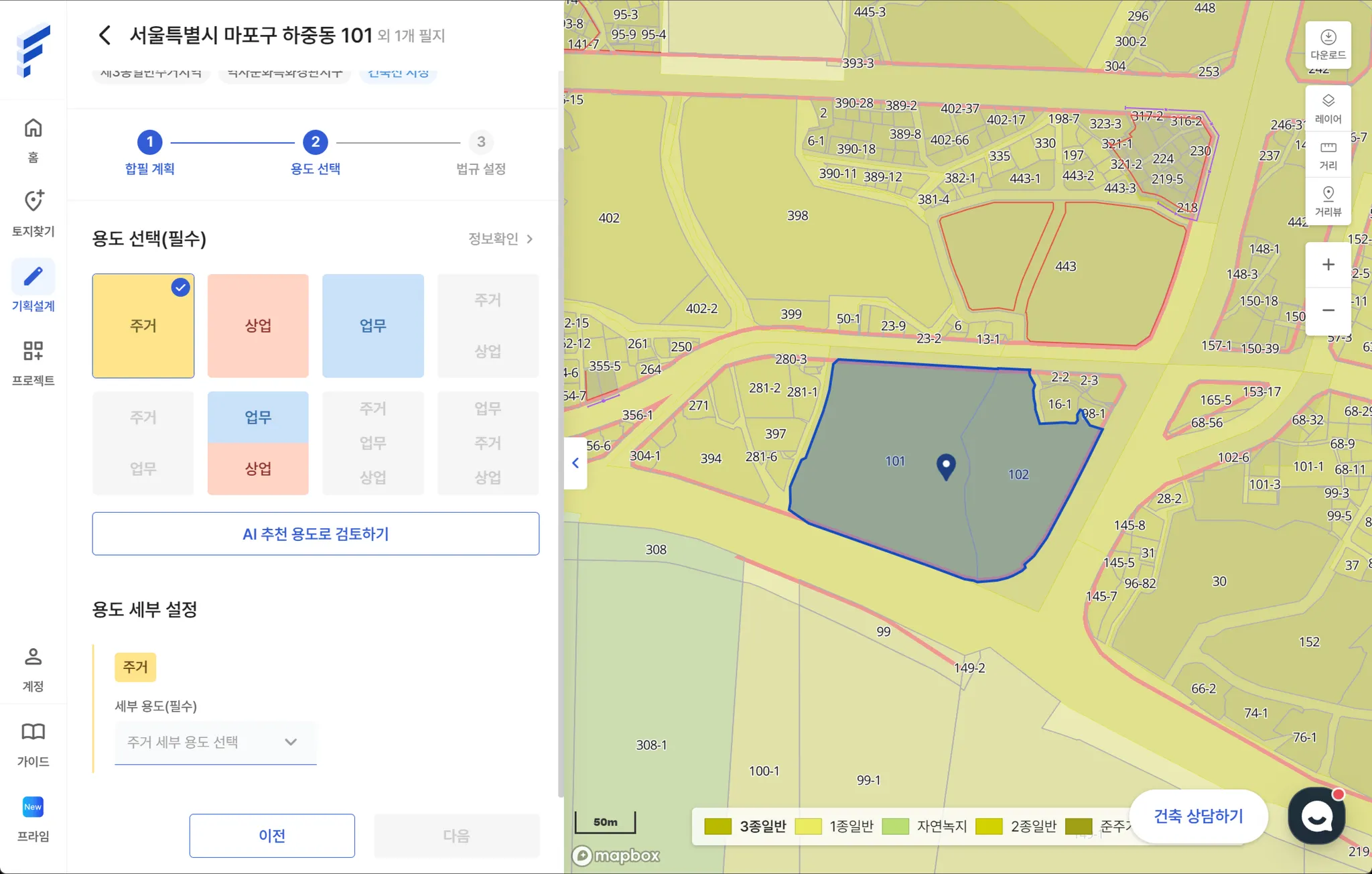Select the 주거 residential use tile

[143, 326]
